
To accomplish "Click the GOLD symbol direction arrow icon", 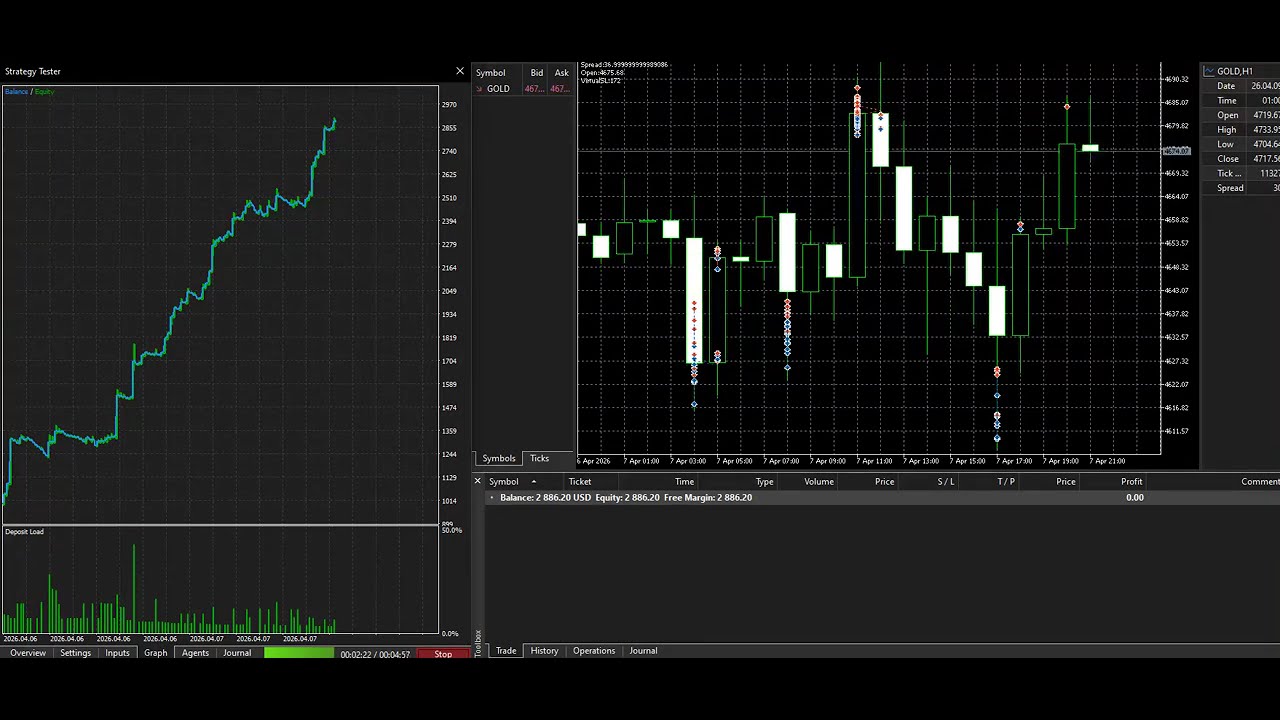I will coord(479,89).
